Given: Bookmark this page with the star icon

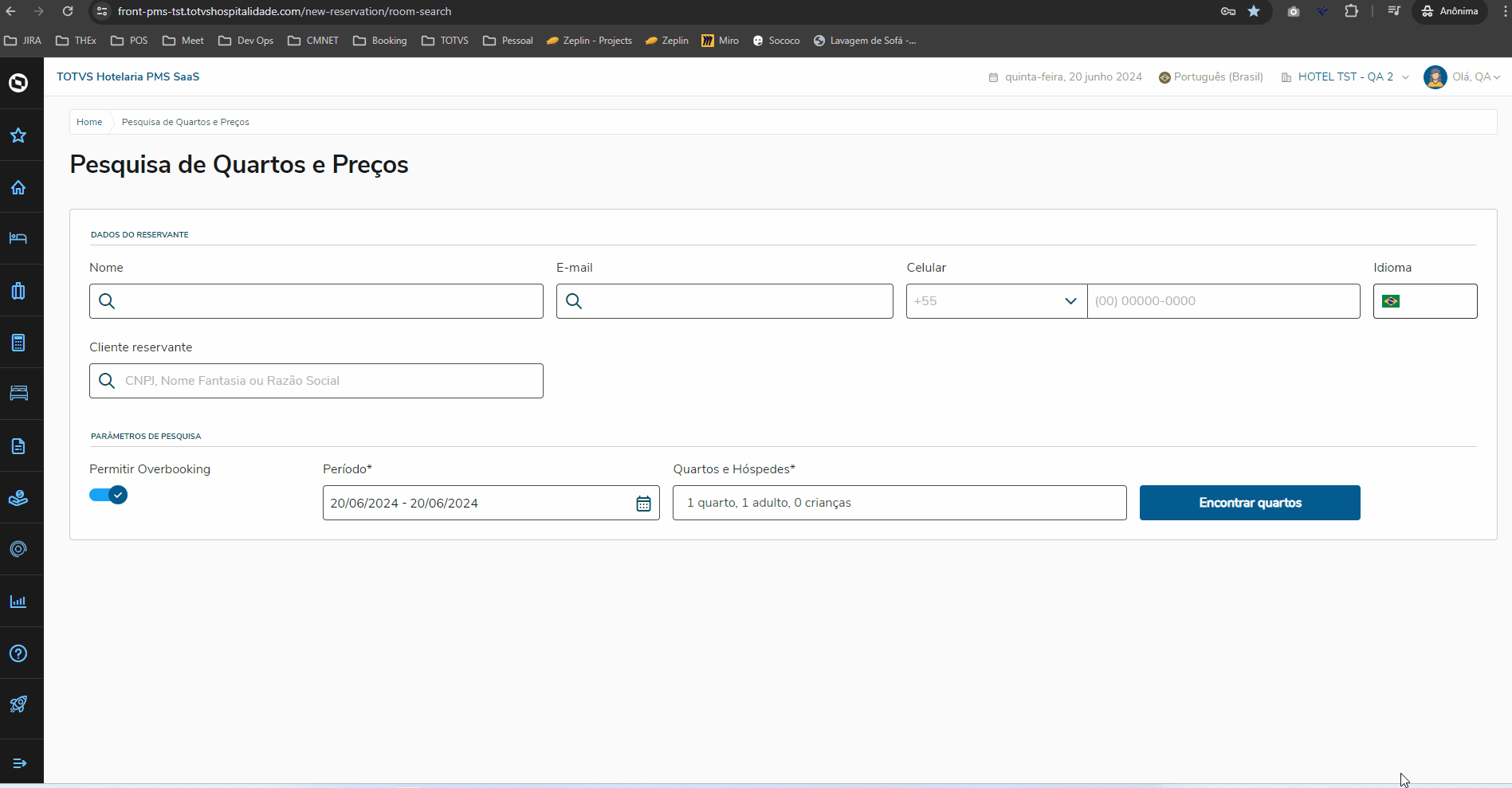Looking at the screenshot, I should 1254,11.
